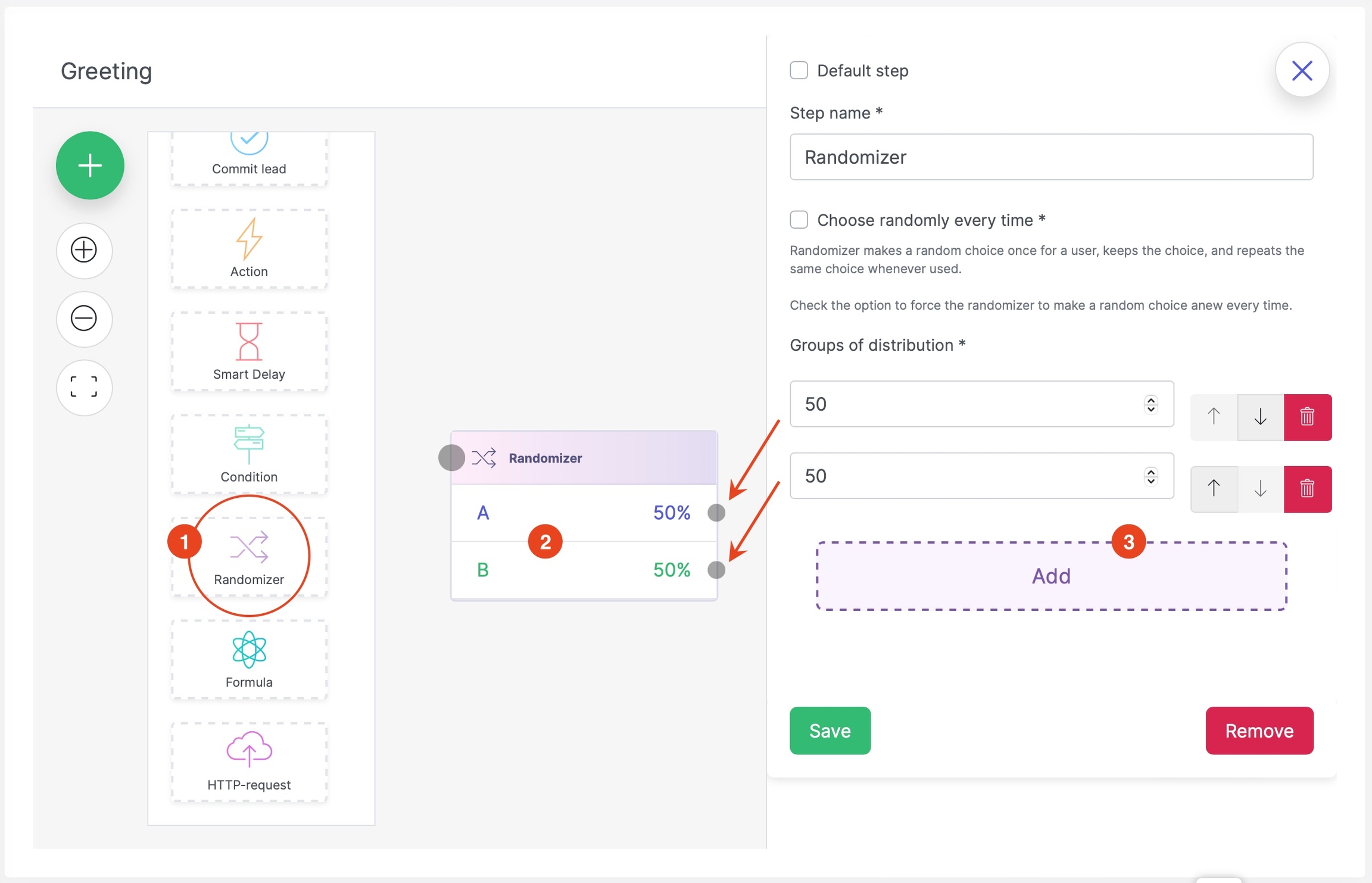Move the first distribution group down
The width and height of the screenshot is (1372, 883).
[x=1260, y=417]
